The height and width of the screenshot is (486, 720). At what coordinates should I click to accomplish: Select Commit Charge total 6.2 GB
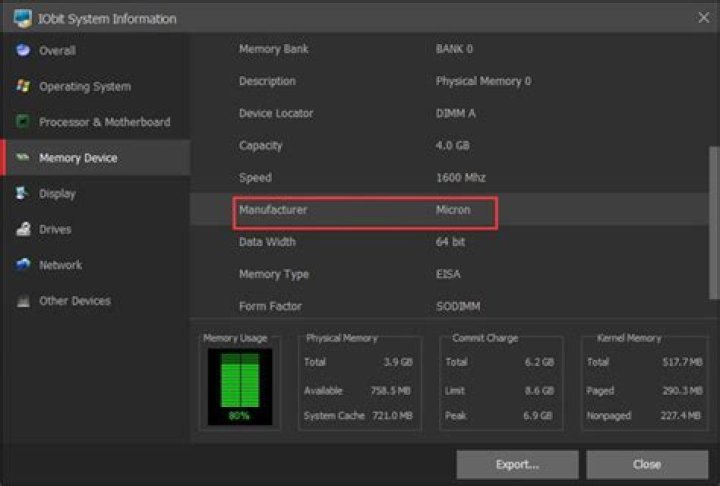[x=540, y=362]
